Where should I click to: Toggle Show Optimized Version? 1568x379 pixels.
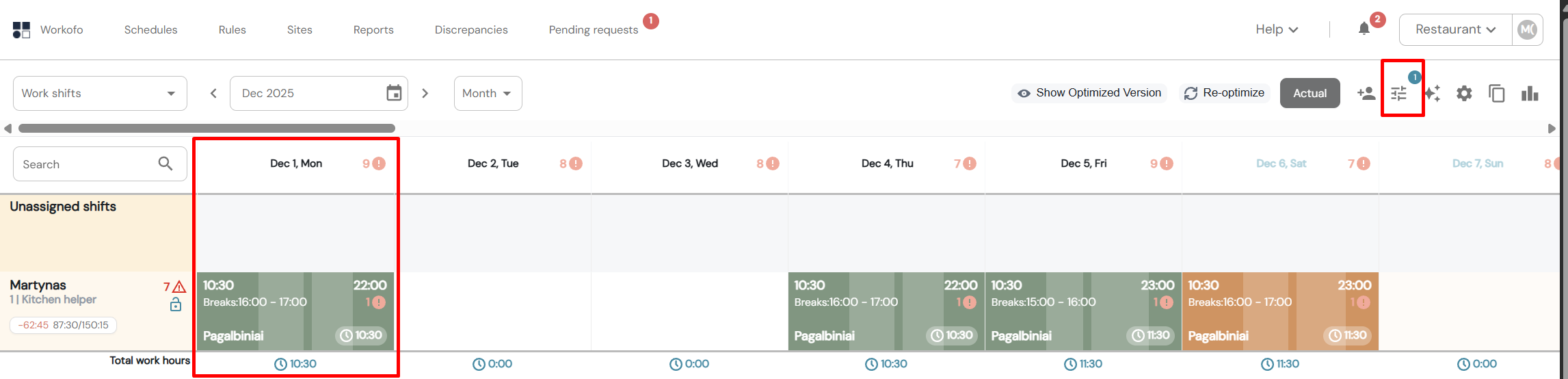tap(1089, 93)
